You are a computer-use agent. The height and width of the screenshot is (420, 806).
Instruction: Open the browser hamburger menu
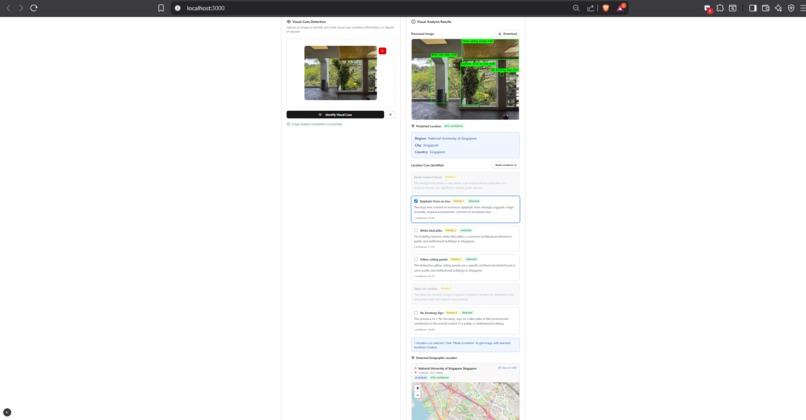(x=802, y=8)
